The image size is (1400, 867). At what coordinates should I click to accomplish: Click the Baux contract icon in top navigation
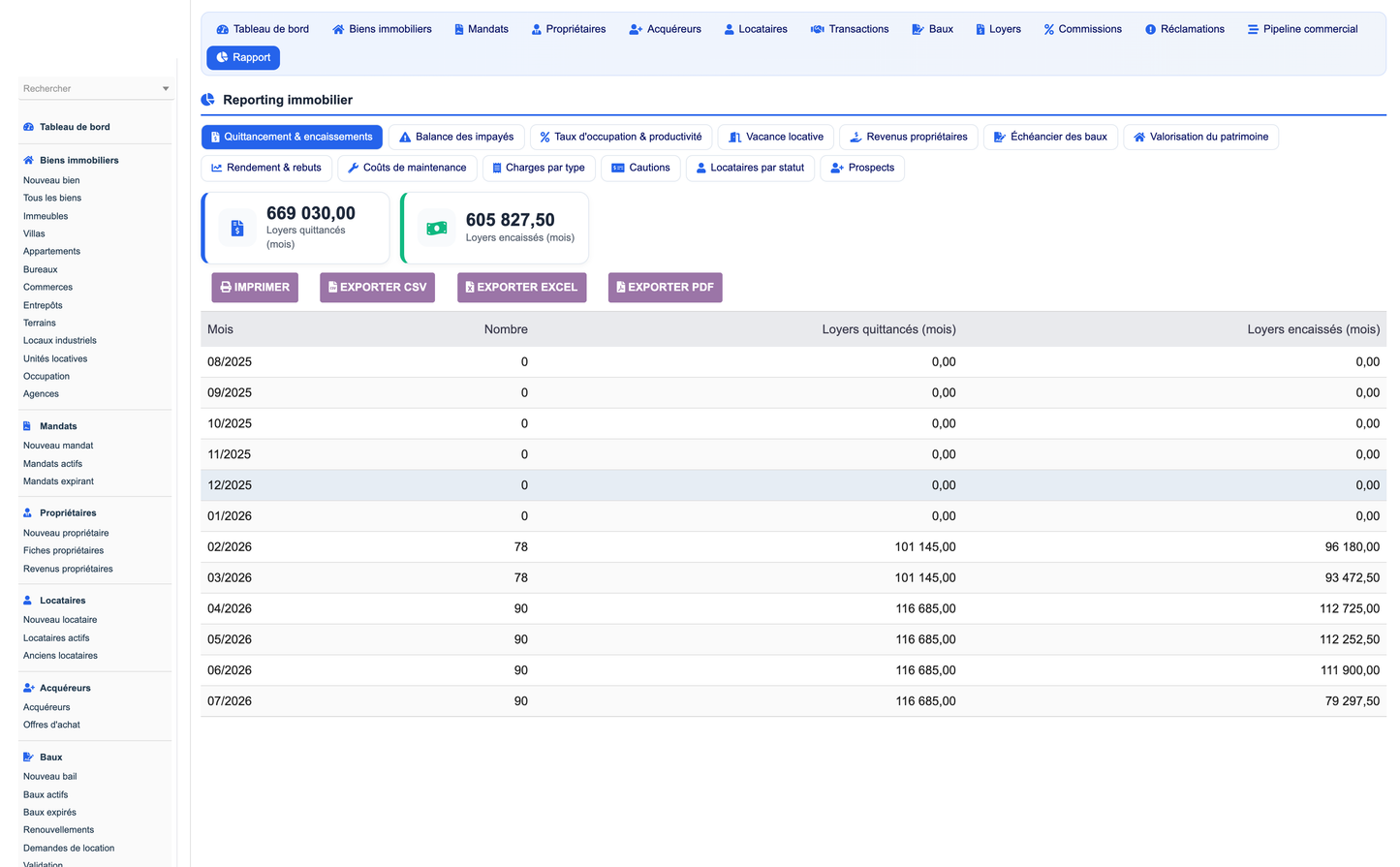pos(918,29)
